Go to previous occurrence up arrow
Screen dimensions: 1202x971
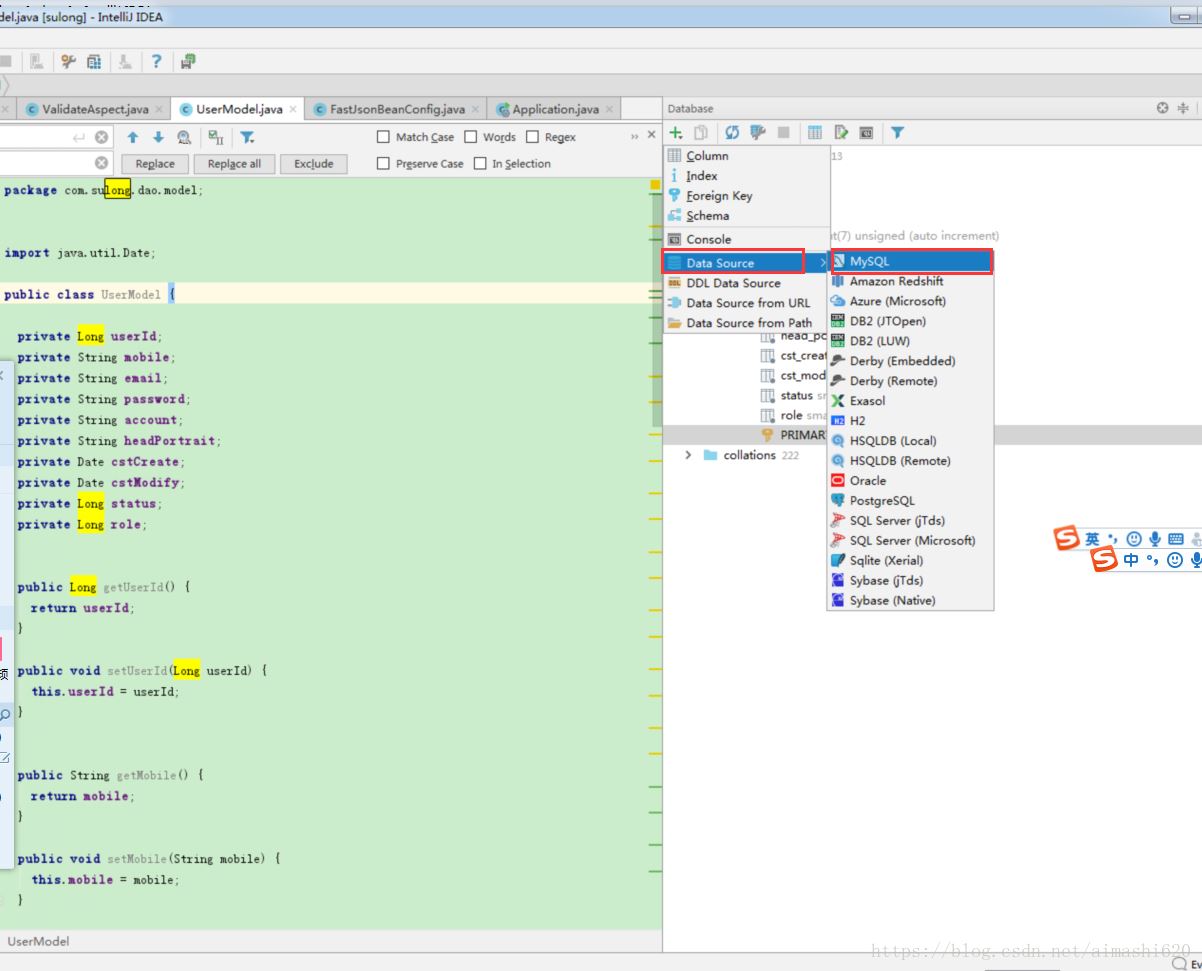[132, 137]
